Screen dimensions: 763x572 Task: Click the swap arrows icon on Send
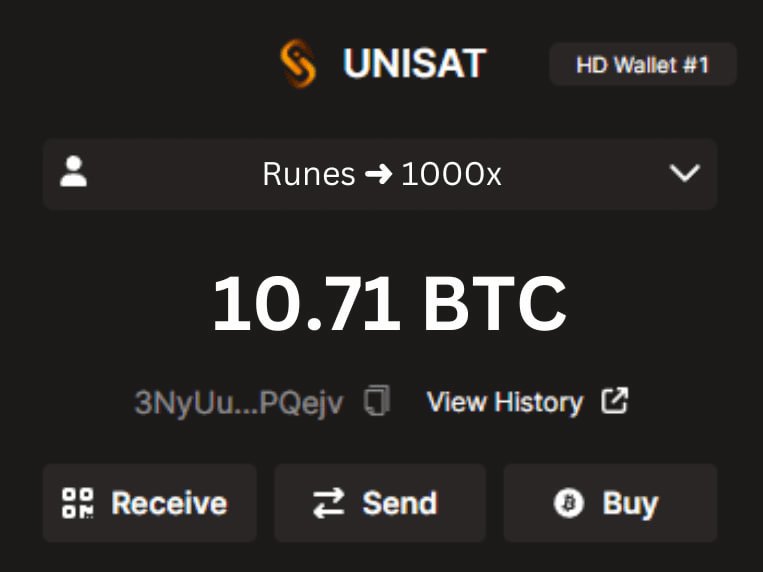pos(328,503)
